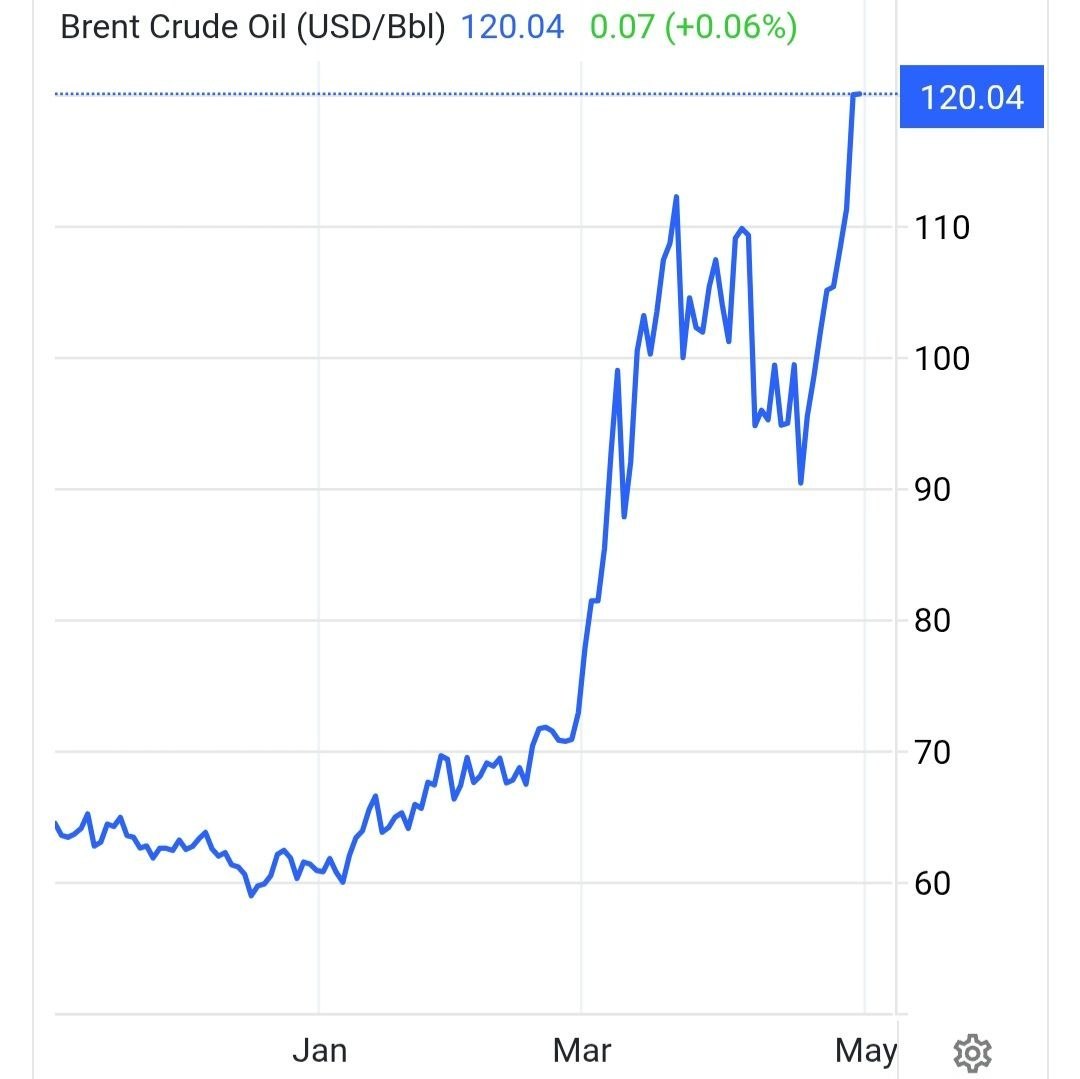
Task: Open the chart settings gear icon
Action: coord(972,1052)
